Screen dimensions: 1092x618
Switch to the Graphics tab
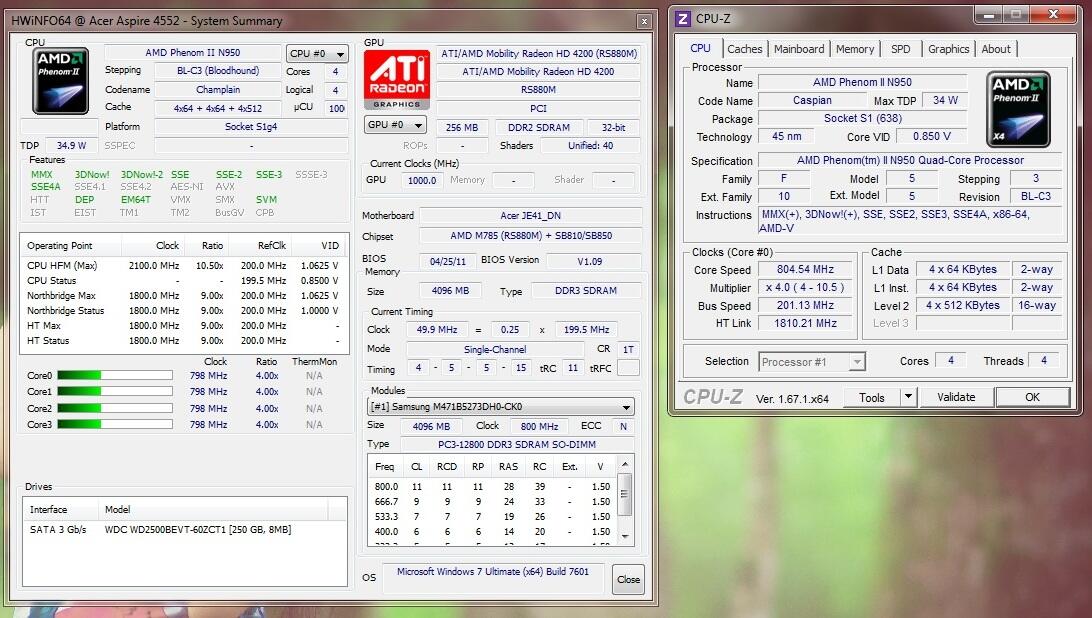(x=949, y=49)
